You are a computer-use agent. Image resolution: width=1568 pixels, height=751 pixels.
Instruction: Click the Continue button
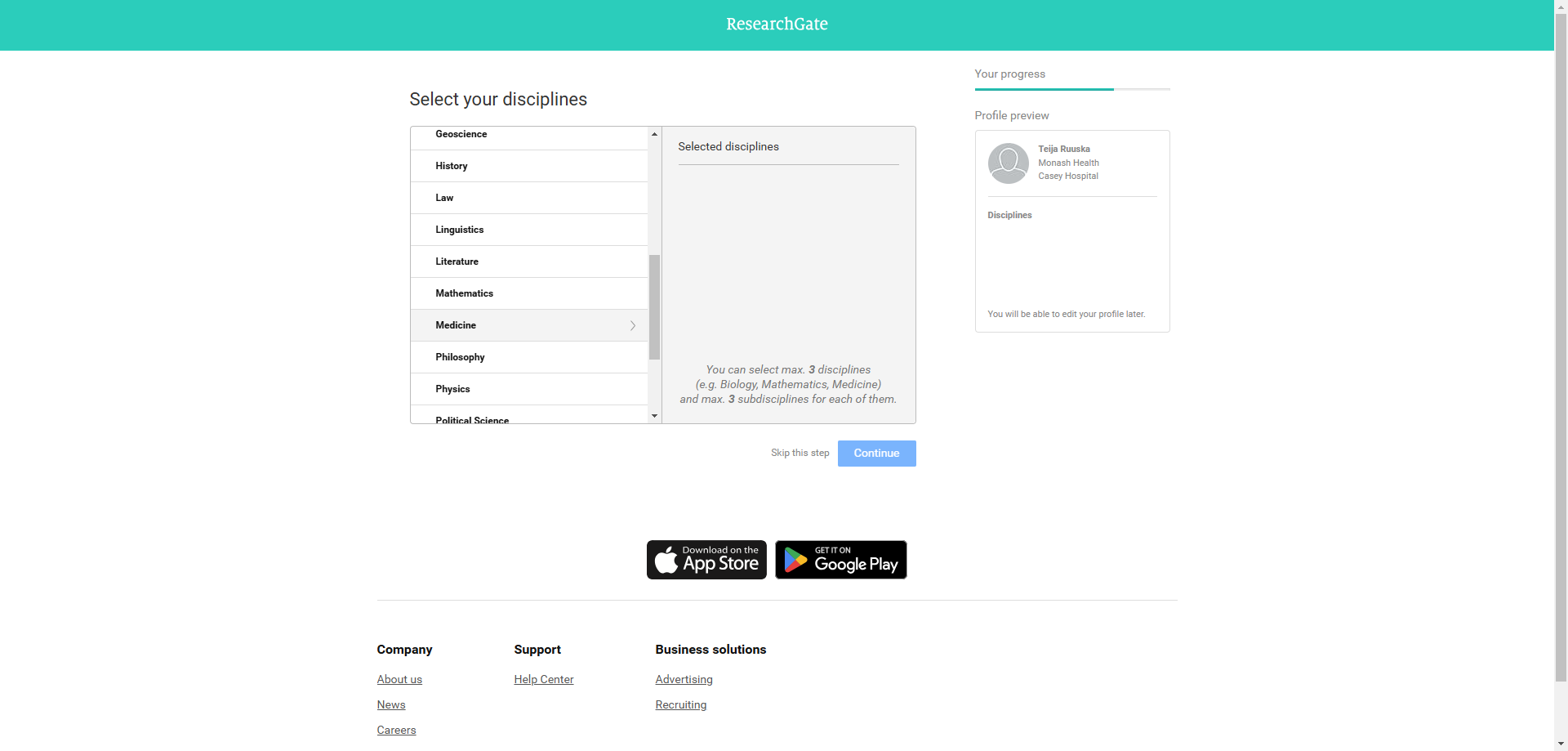876,454
